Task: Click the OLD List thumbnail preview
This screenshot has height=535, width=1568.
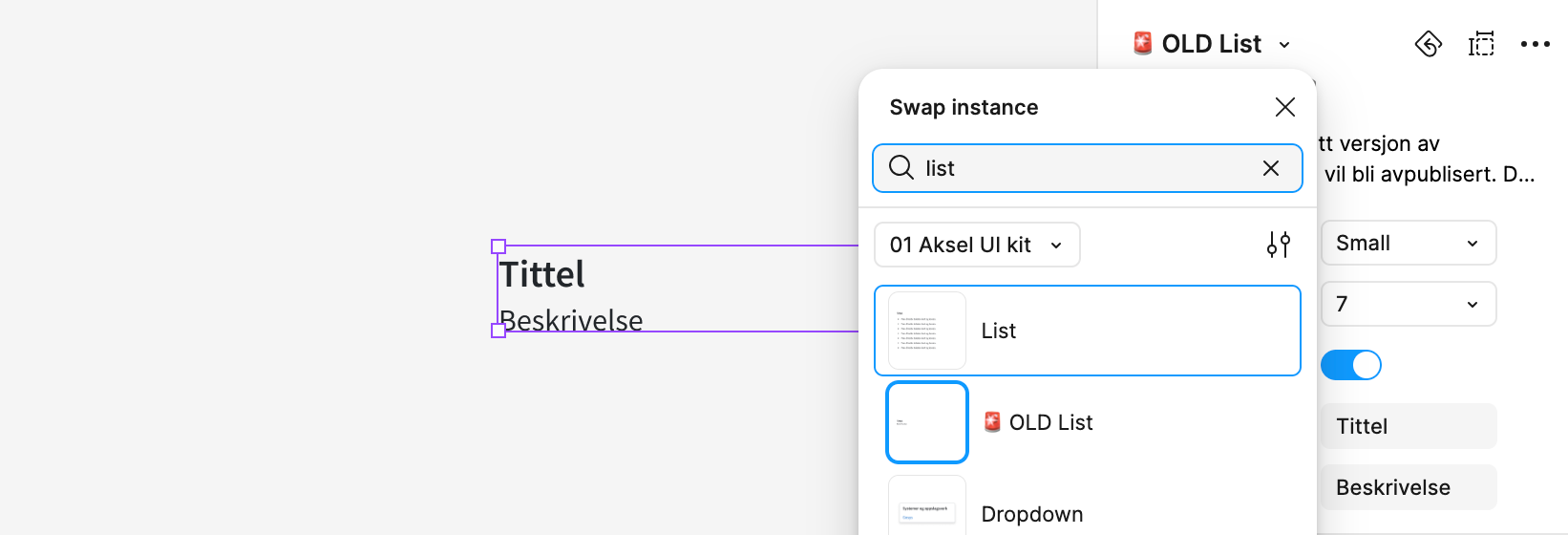Action: [x=927, y=422]
